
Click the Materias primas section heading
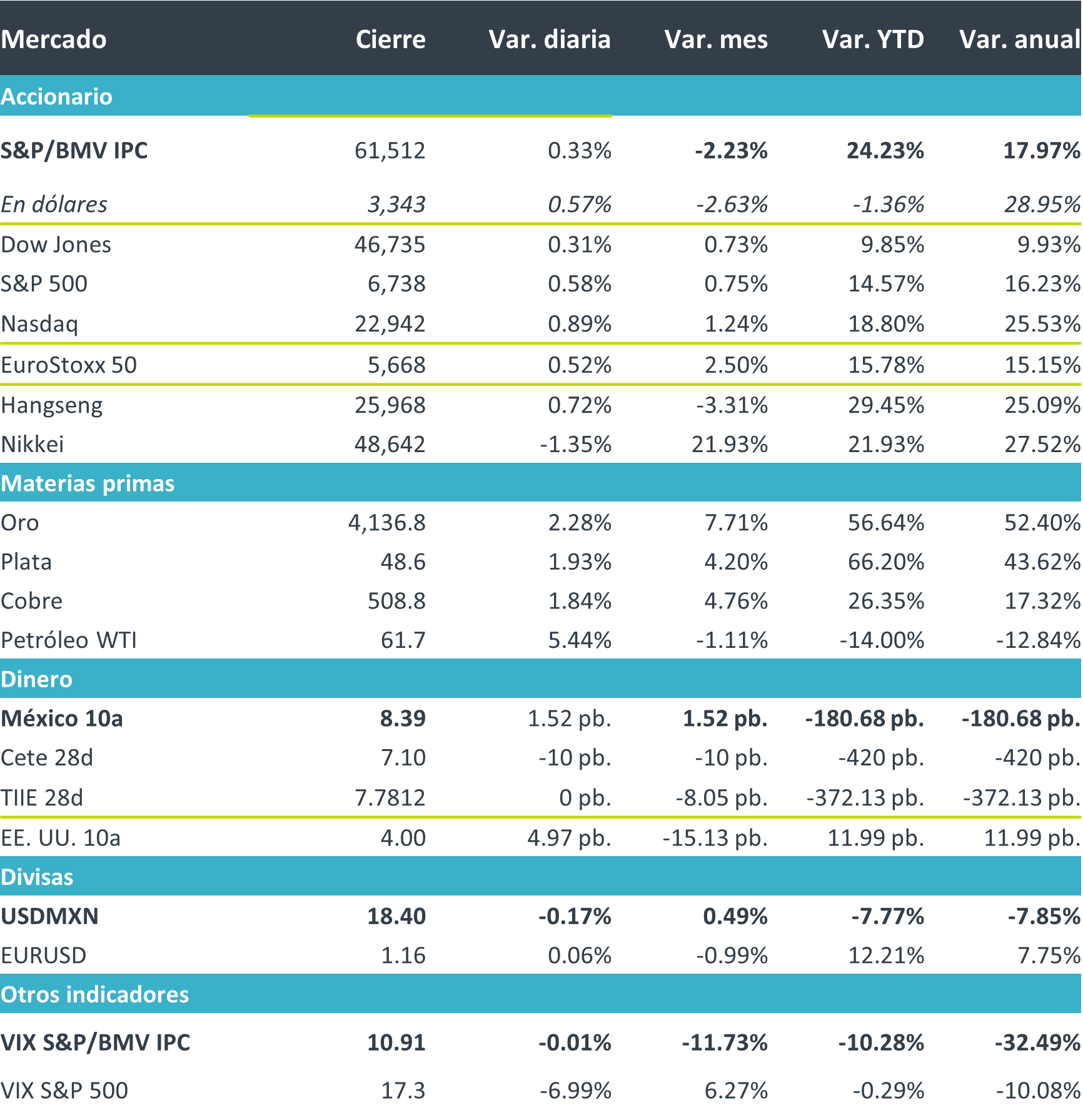coord(88,483)
